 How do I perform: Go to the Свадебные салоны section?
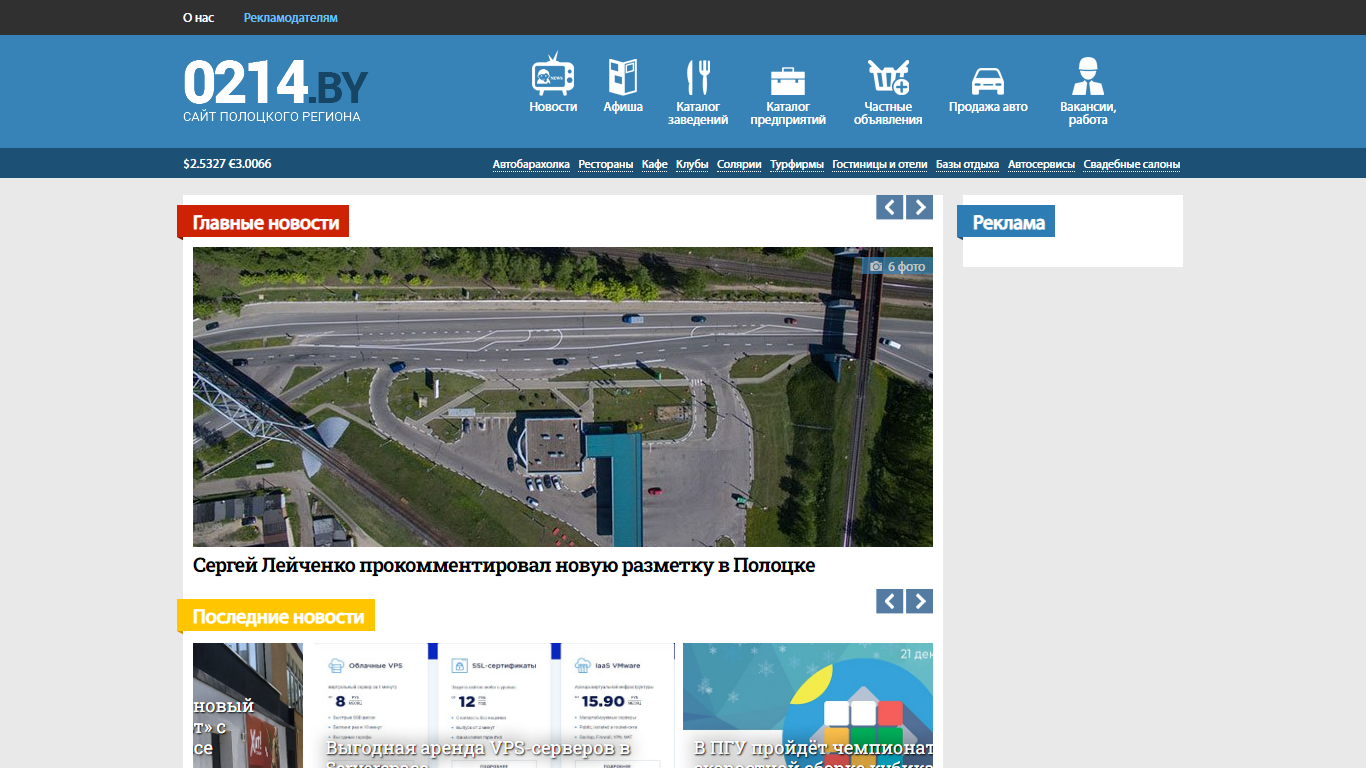1132,164
